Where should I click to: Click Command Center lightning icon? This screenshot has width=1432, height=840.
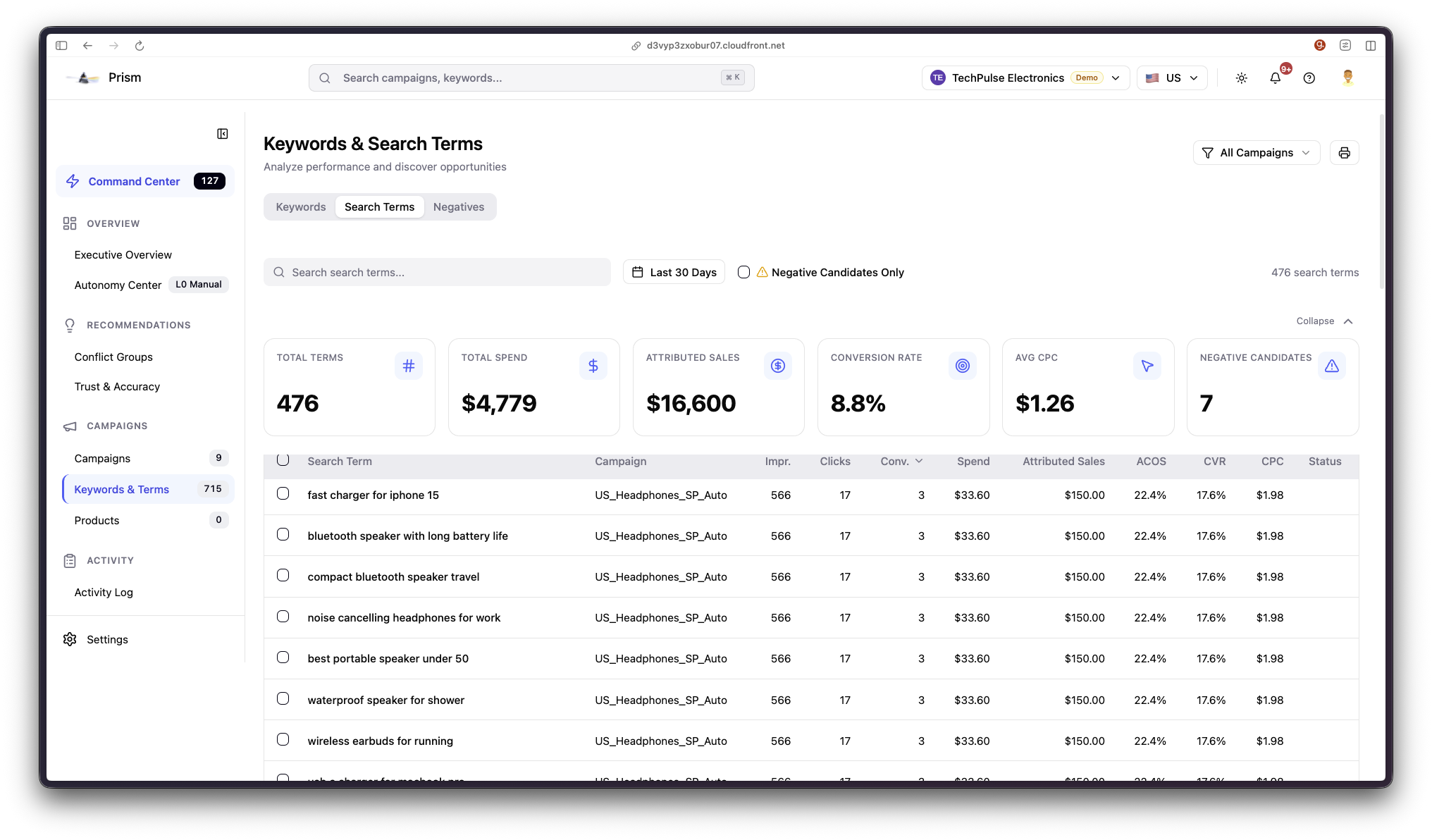pos(73,181)
